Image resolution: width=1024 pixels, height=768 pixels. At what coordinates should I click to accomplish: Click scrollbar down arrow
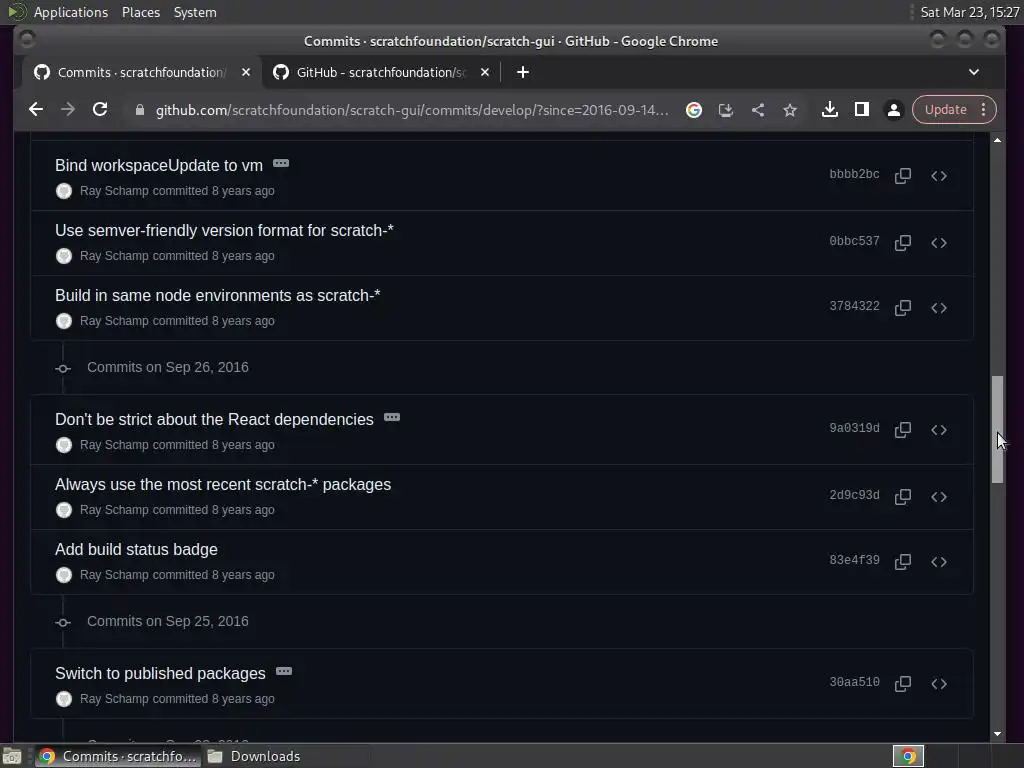[x=997, y=733]
